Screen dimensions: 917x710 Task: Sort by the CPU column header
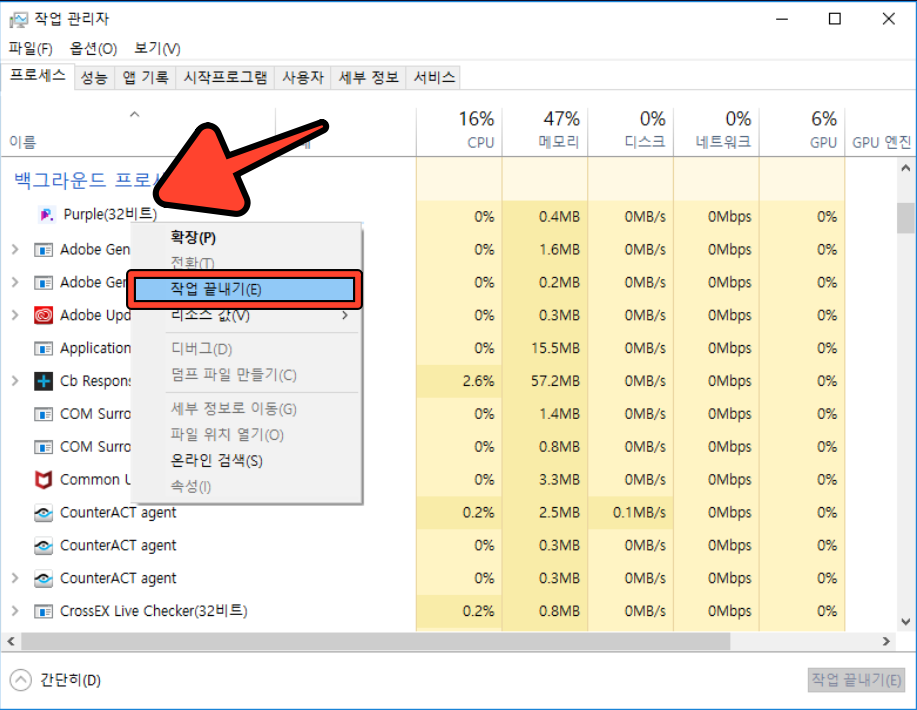tap(459, 132)
